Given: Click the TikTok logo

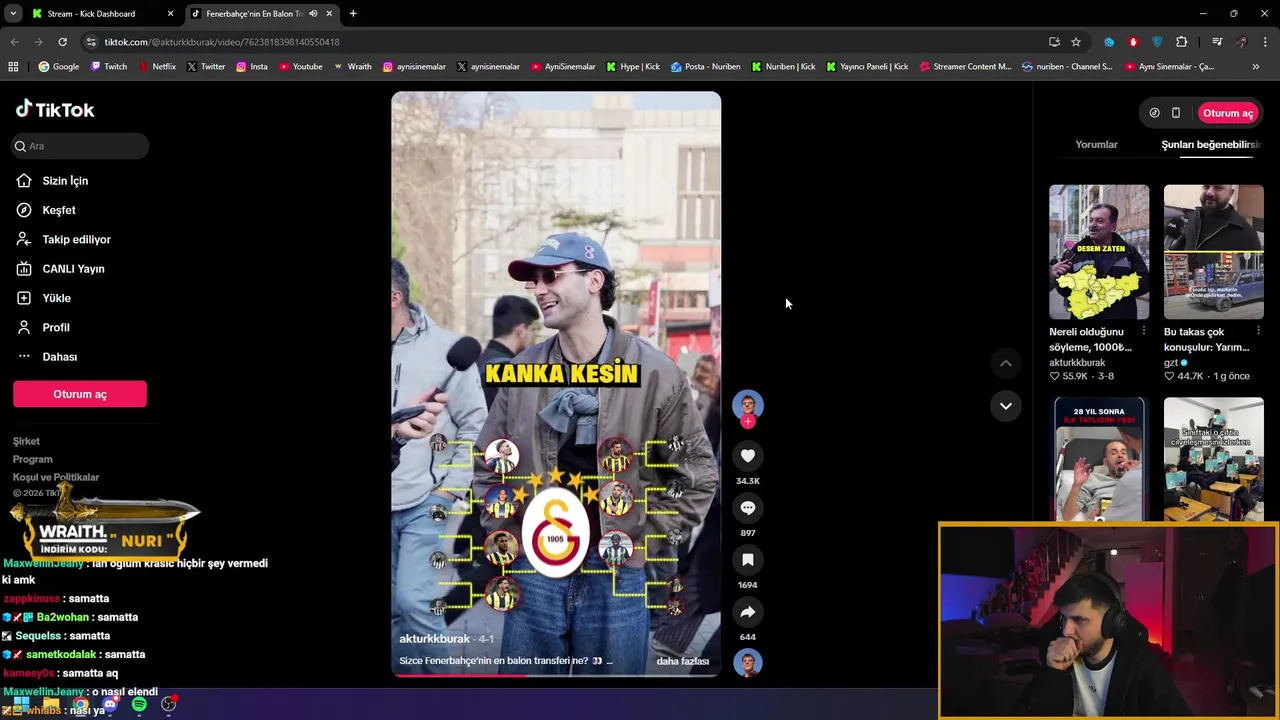Looking at the screenshot, I should (x=55, y=109).
